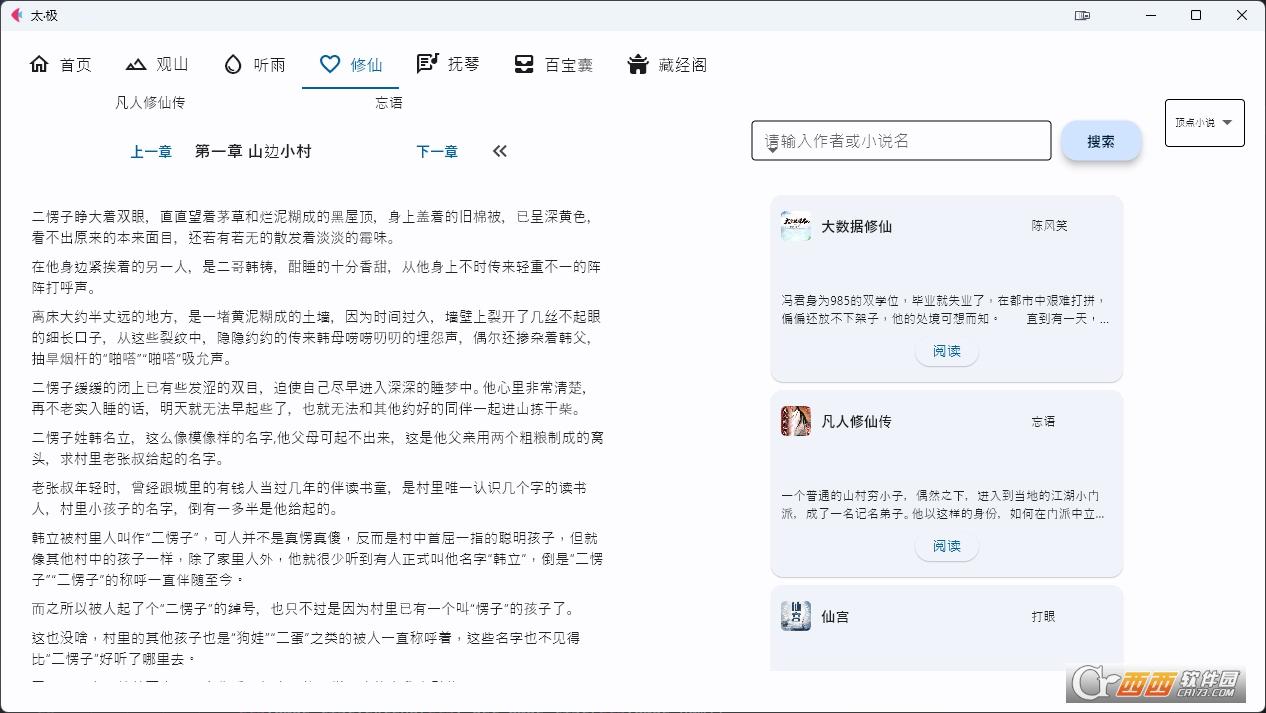The height and width of the screenshot is (713, 1266).
Task: Select the 修仙 tab
Action: [350, 65]
